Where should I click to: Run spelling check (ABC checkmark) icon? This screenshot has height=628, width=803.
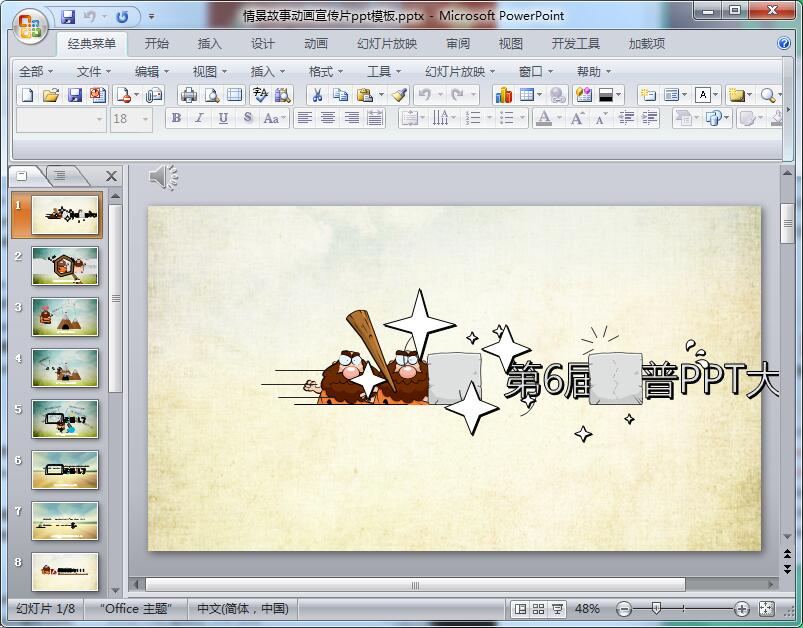(x=260, y=95)
